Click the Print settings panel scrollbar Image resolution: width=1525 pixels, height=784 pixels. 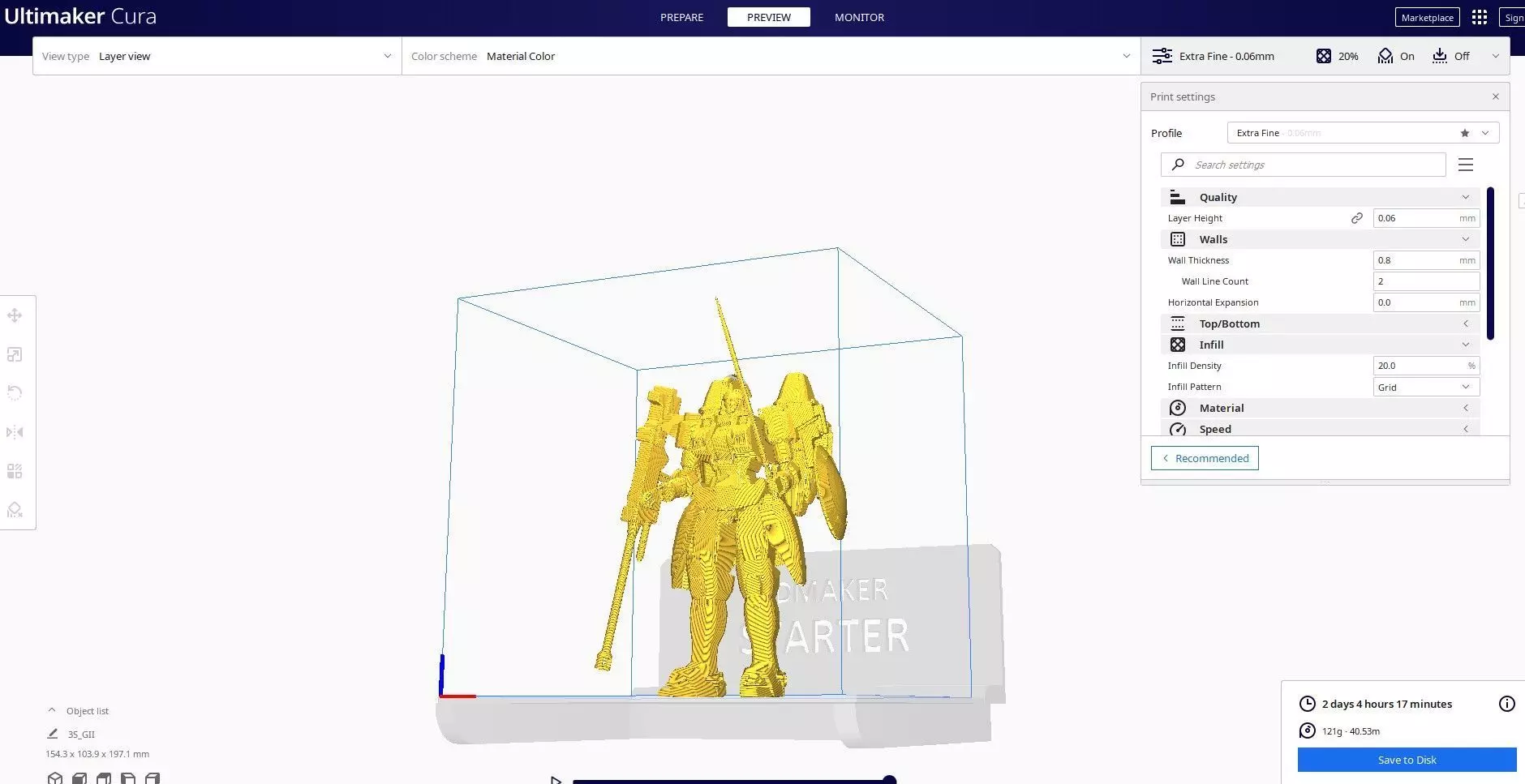[x=1491, y=263]
